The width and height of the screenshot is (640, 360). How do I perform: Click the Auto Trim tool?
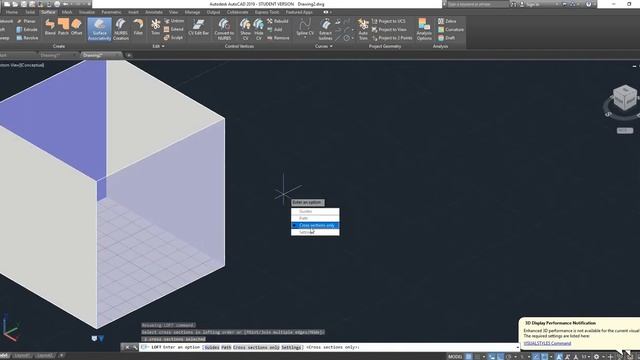pyautogui.click(x=363, y=29)
